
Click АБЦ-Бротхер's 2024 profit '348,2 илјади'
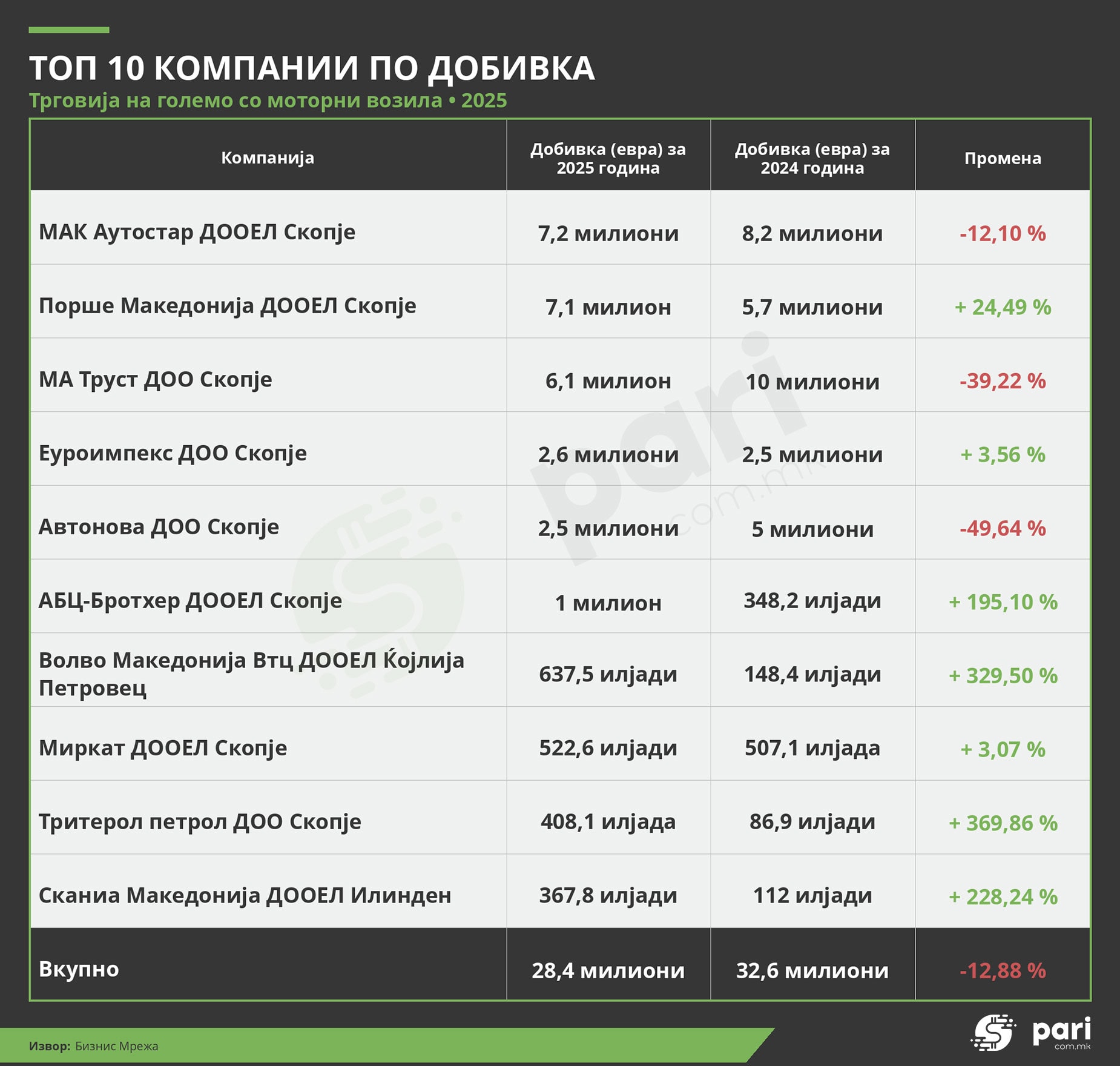click(812, 601)
